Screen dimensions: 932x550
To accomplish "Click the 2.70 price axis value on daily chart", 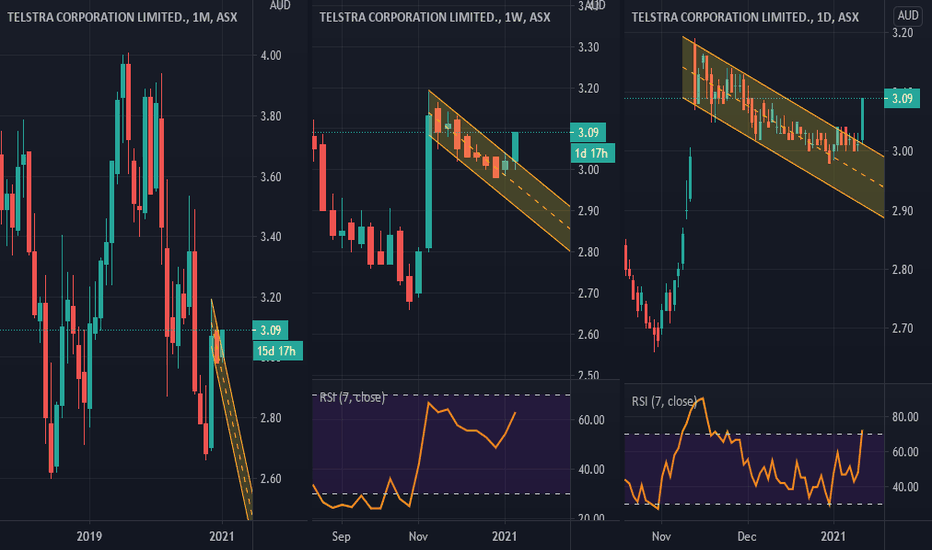I will [902, 328].
